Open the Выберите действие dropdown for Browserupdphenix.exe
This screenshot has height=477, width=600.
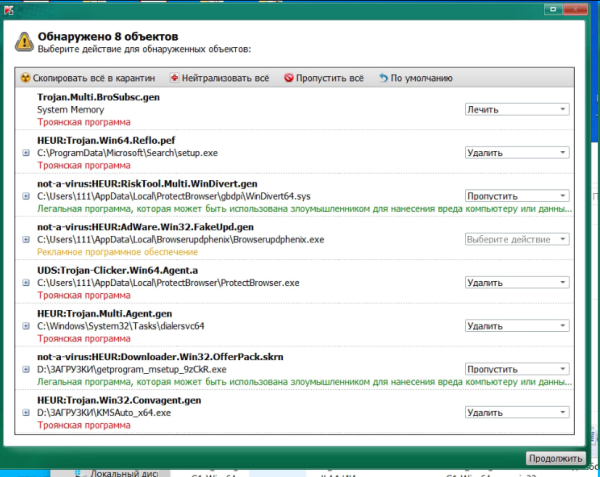click(517, 239)
